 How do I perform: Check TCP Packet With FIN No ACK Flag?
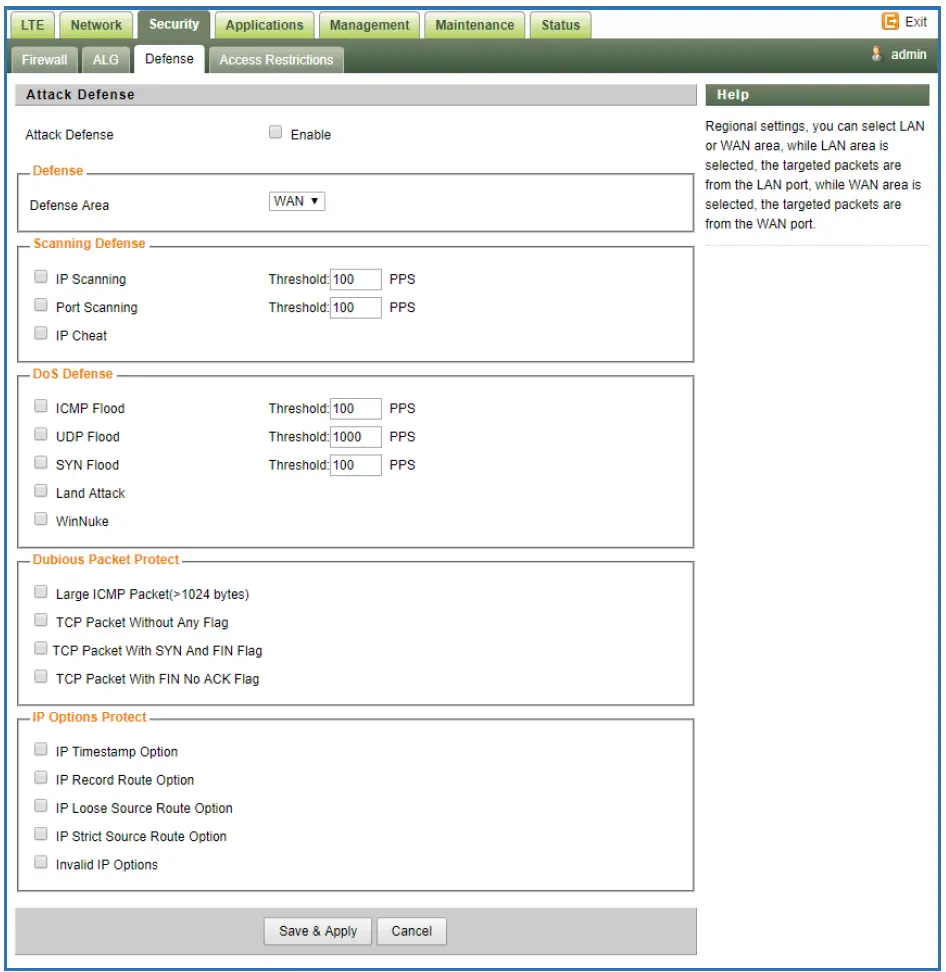click(x=41, y=676)
